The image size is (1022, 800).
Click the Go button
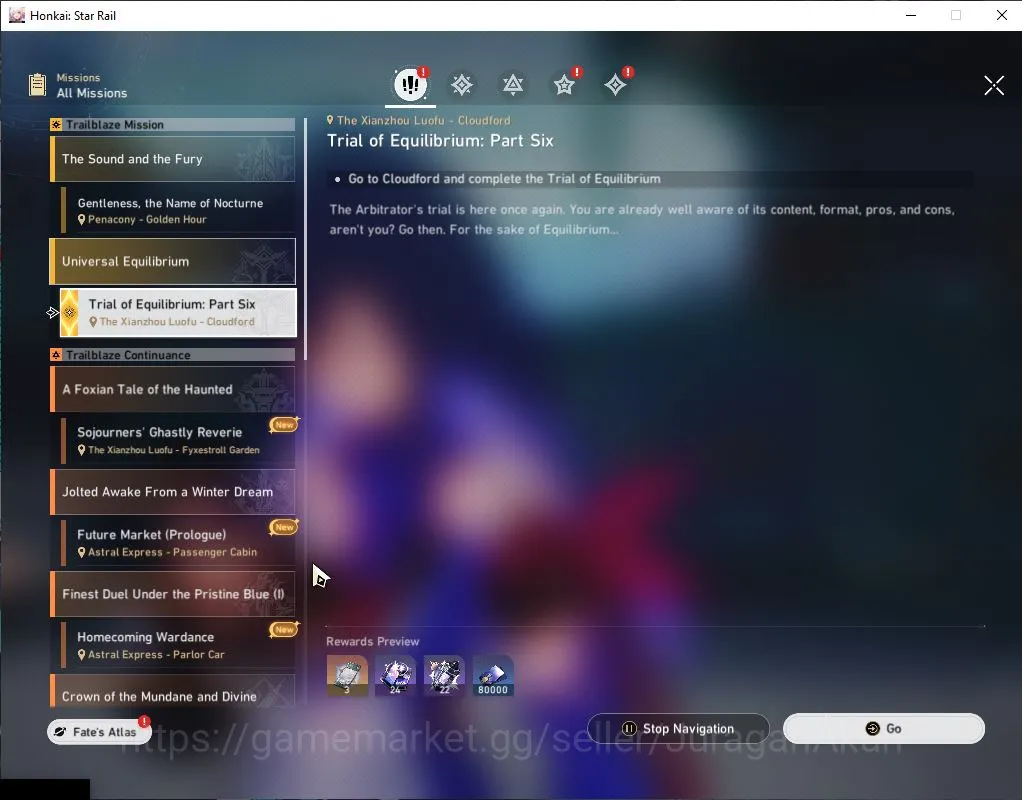884,728
